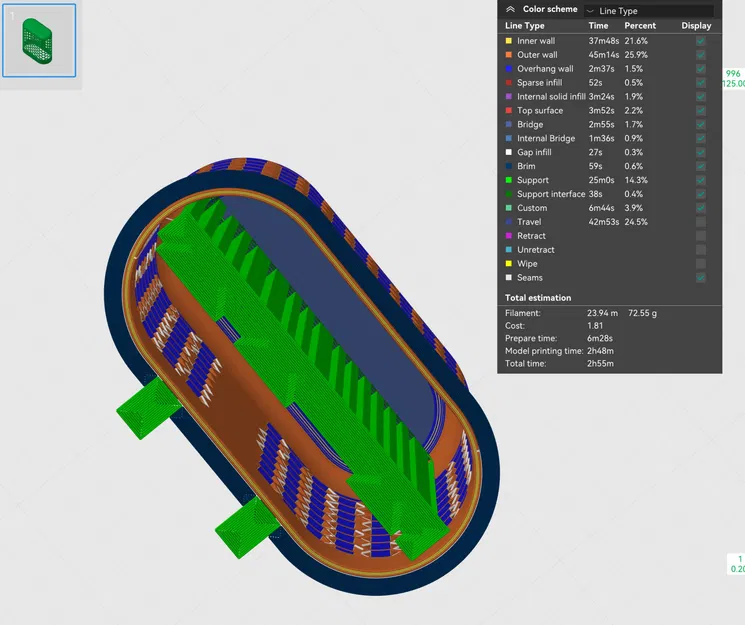Click the cyan Unretract swatch
The width and height of the screenshot is (745, 625).
click(x=509, y=250)
